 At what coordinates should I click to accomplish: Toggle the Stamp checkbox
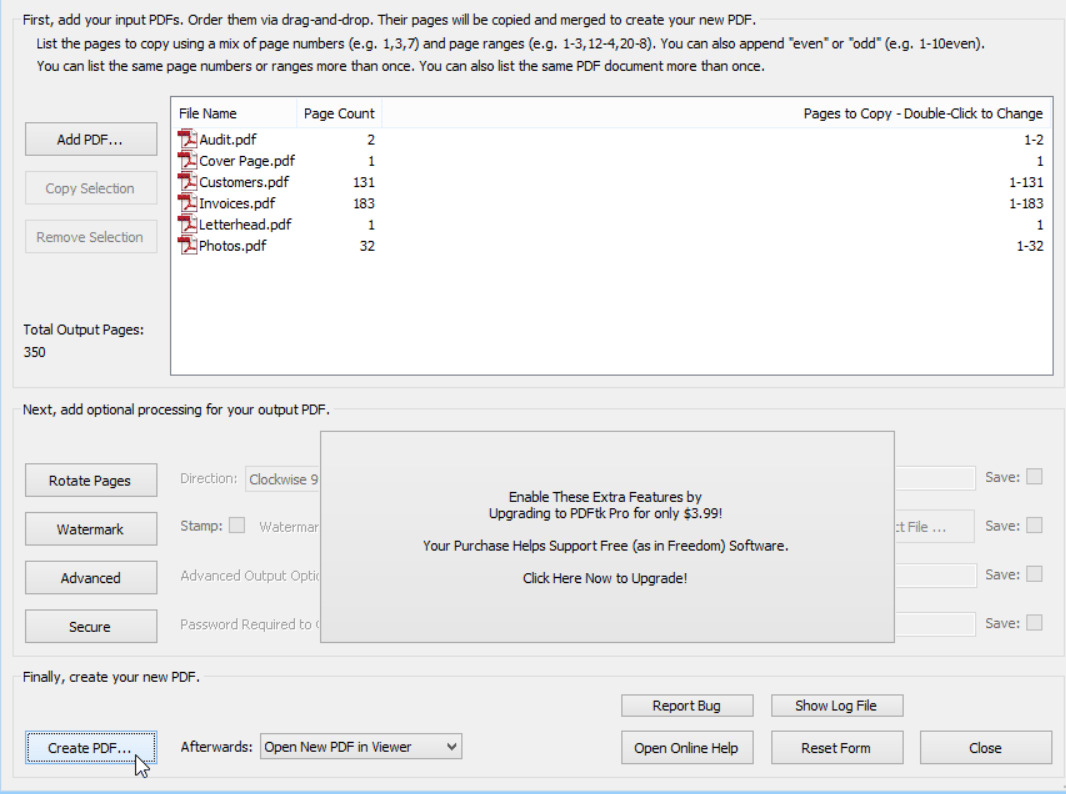click(x=237, y=525)
